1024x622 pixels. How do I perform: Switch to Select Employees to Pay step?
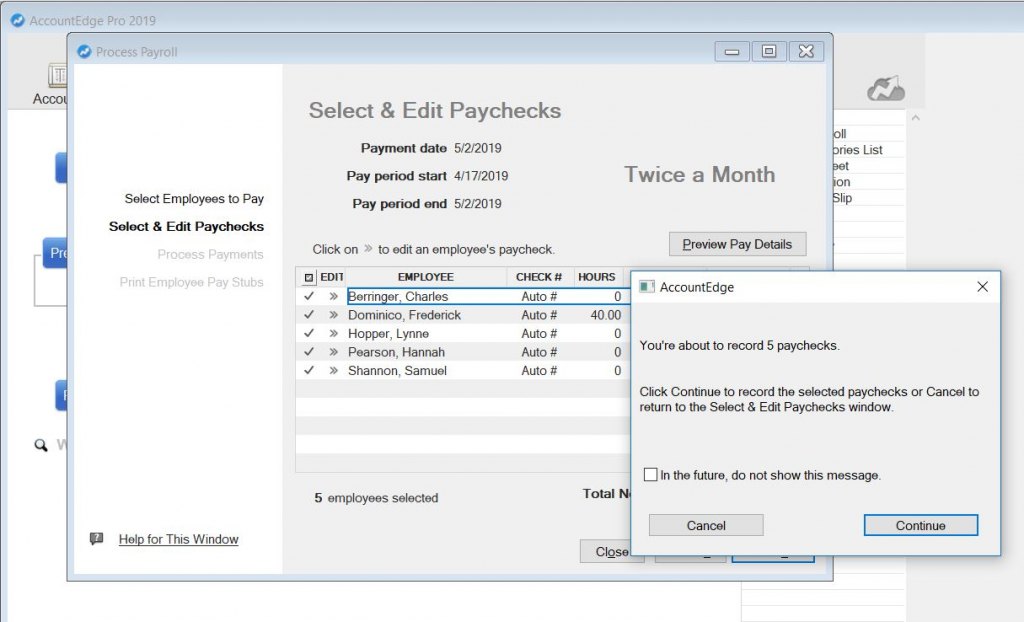[196, 199]
